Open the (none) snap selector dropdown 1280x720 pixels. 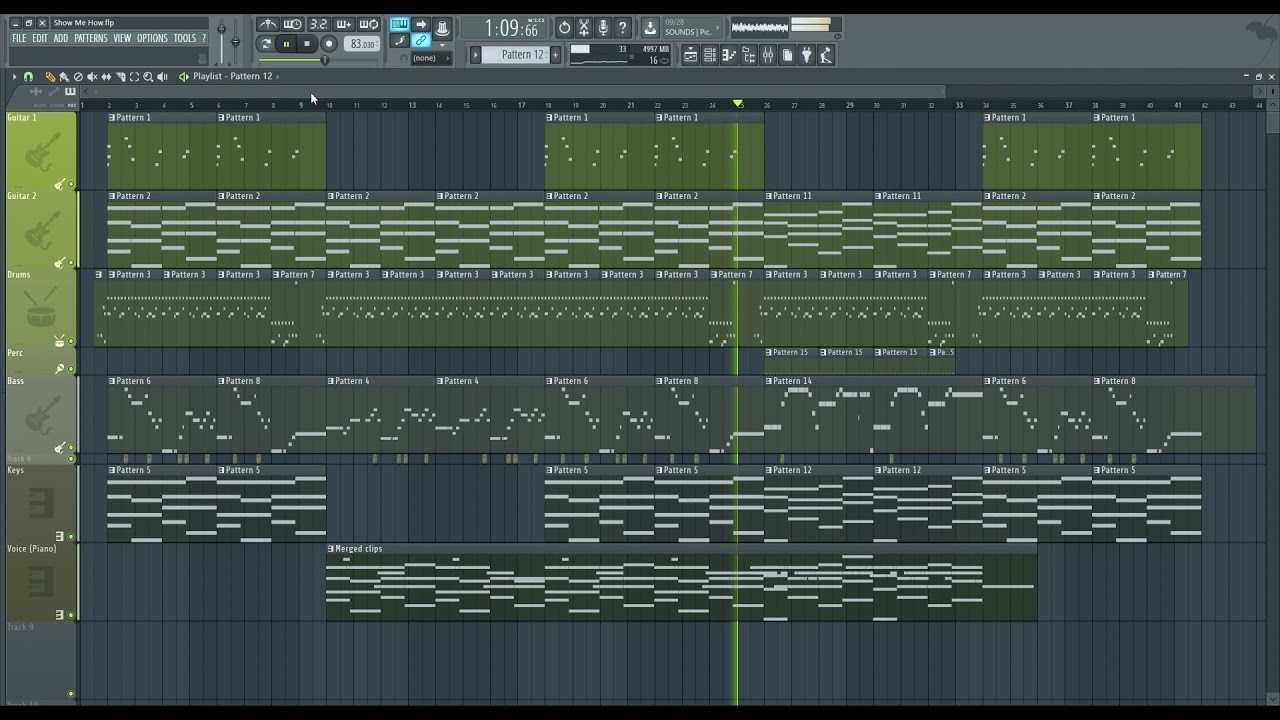431,58
